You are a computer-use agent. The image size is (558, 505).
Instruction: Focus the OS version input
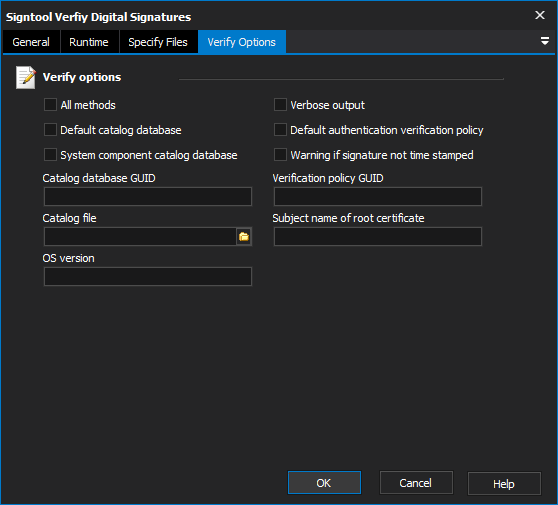[x=148, y=277]
